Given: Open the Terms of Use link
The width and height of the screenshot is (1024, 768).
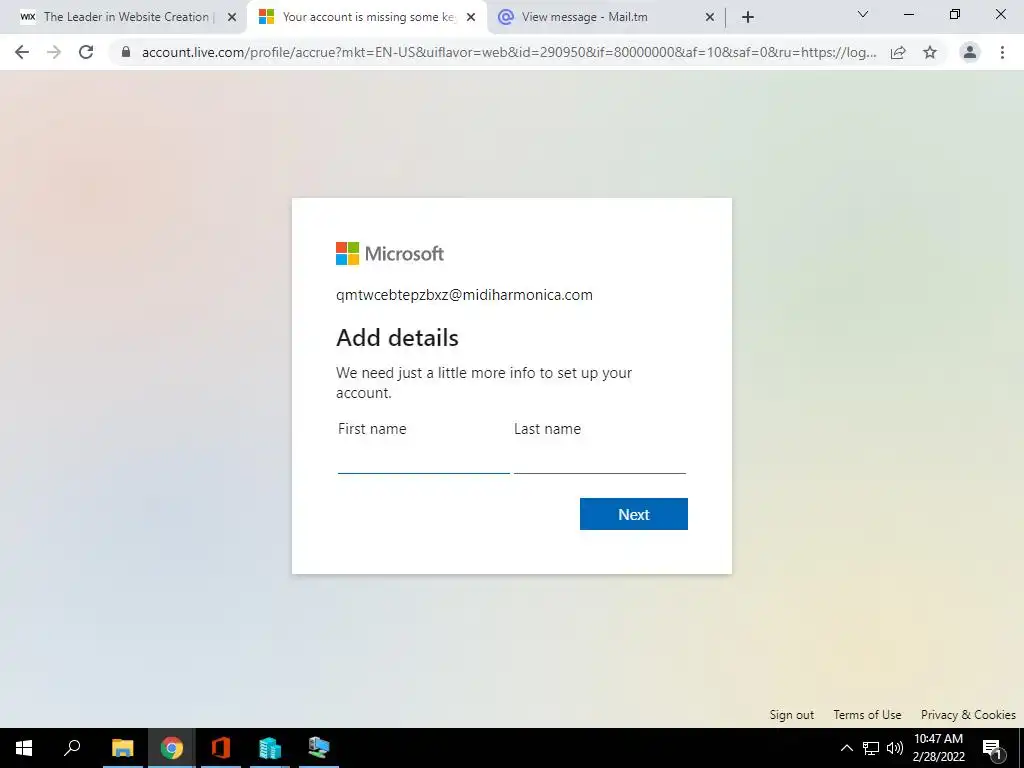Looking at the screenshot, I should (x=867, y=714).
